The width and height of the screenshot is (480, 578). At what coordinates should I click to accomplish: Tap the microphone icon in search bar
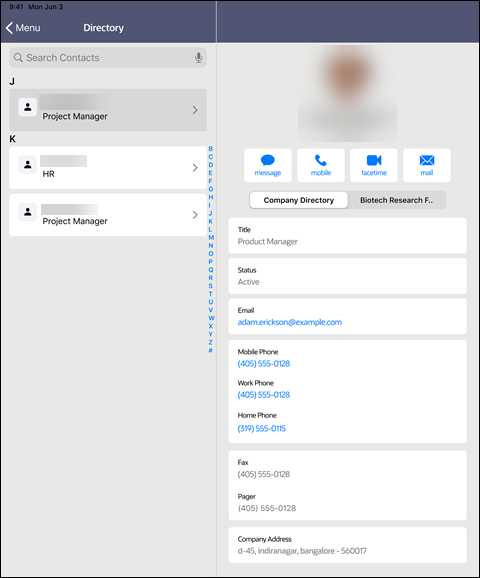tap(198, 58)
